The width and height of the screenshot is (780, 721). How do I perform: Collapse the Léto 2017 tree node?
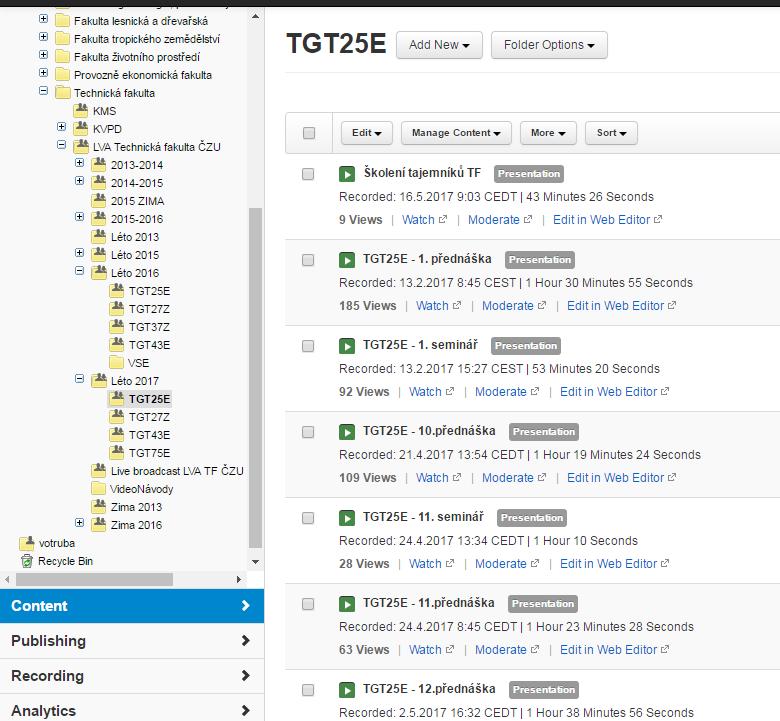coord(79,379)
